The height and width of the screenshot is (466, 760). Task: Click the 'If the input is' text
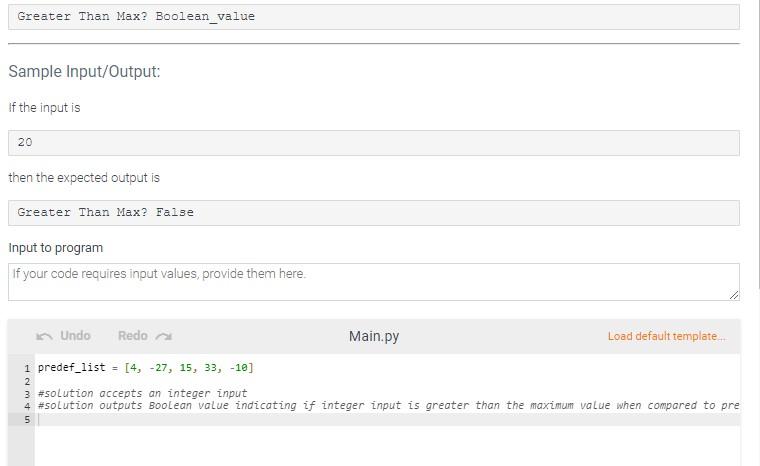pyautogui.click(x=44, y=108)
